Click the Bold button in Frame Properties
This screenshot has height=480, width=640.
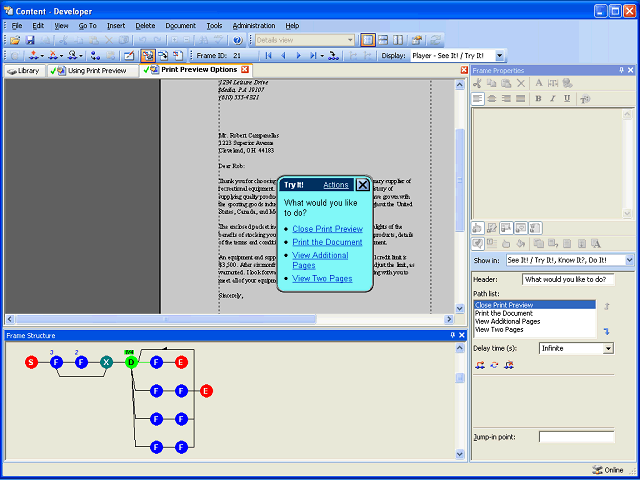(x=538, y=99)
